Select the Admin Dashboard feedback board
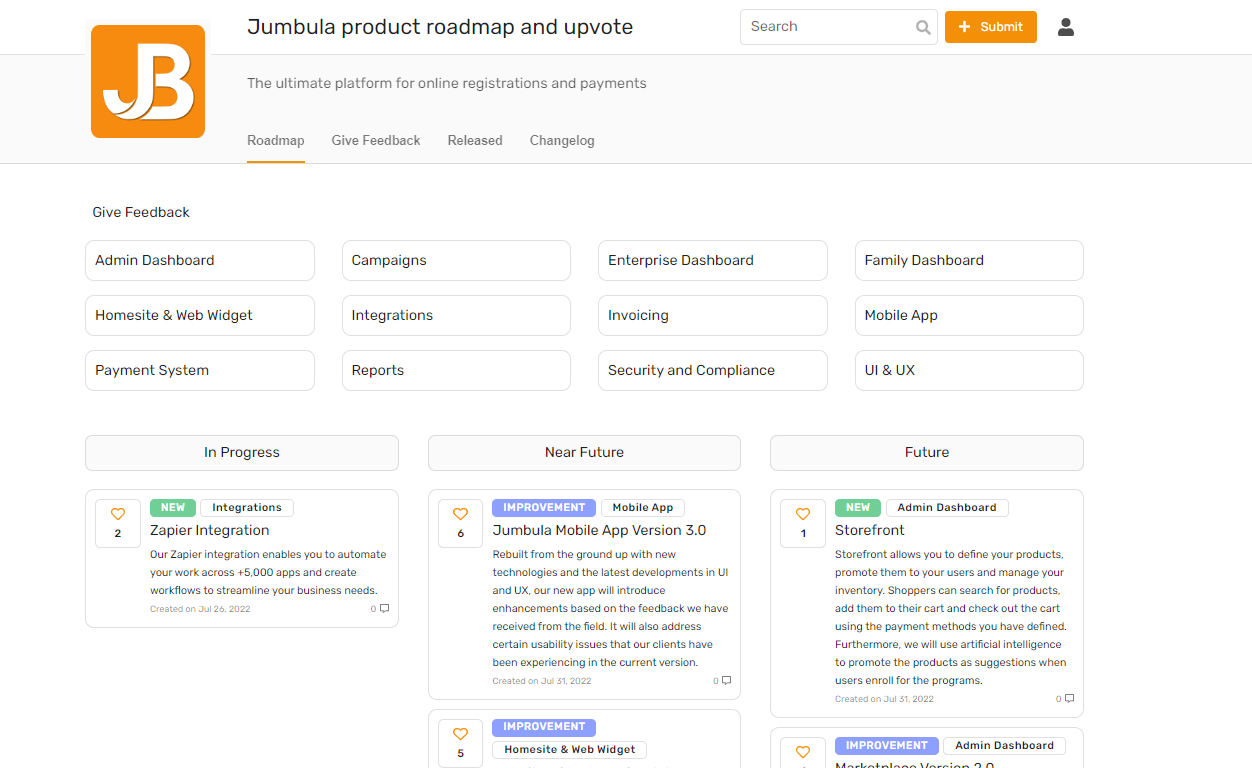The width and height of the screenshot is (1252, 768). point(200,260)
